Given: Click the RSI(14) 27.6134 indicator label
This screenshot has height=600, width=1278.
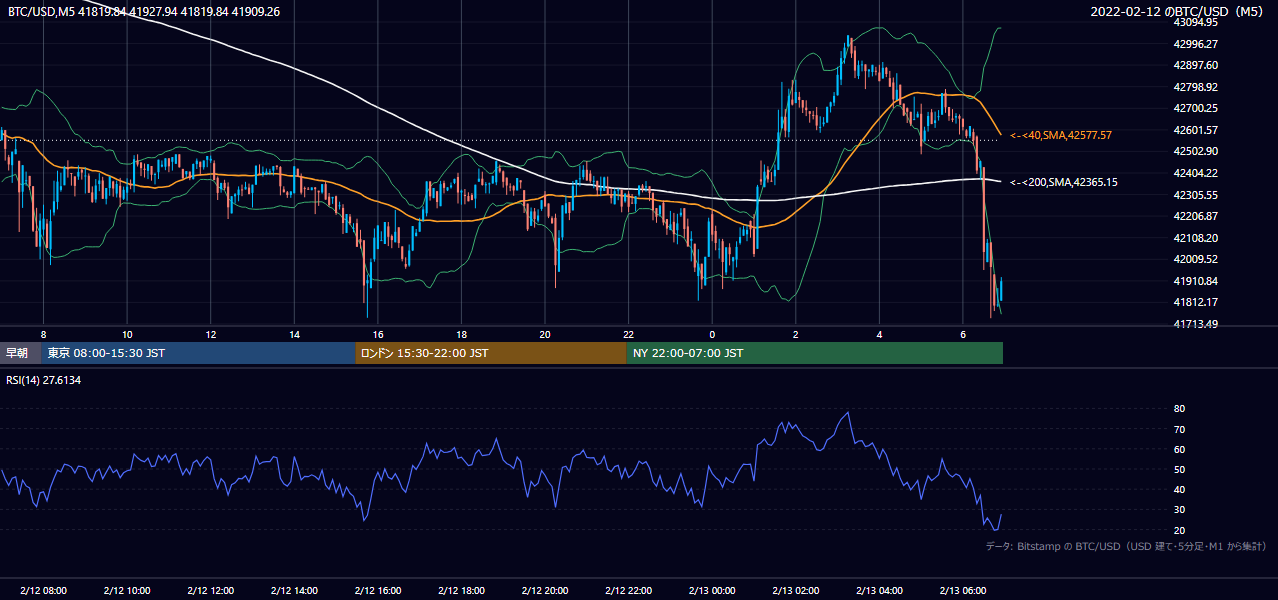Looking at the screenshot, I should point(44,380).
